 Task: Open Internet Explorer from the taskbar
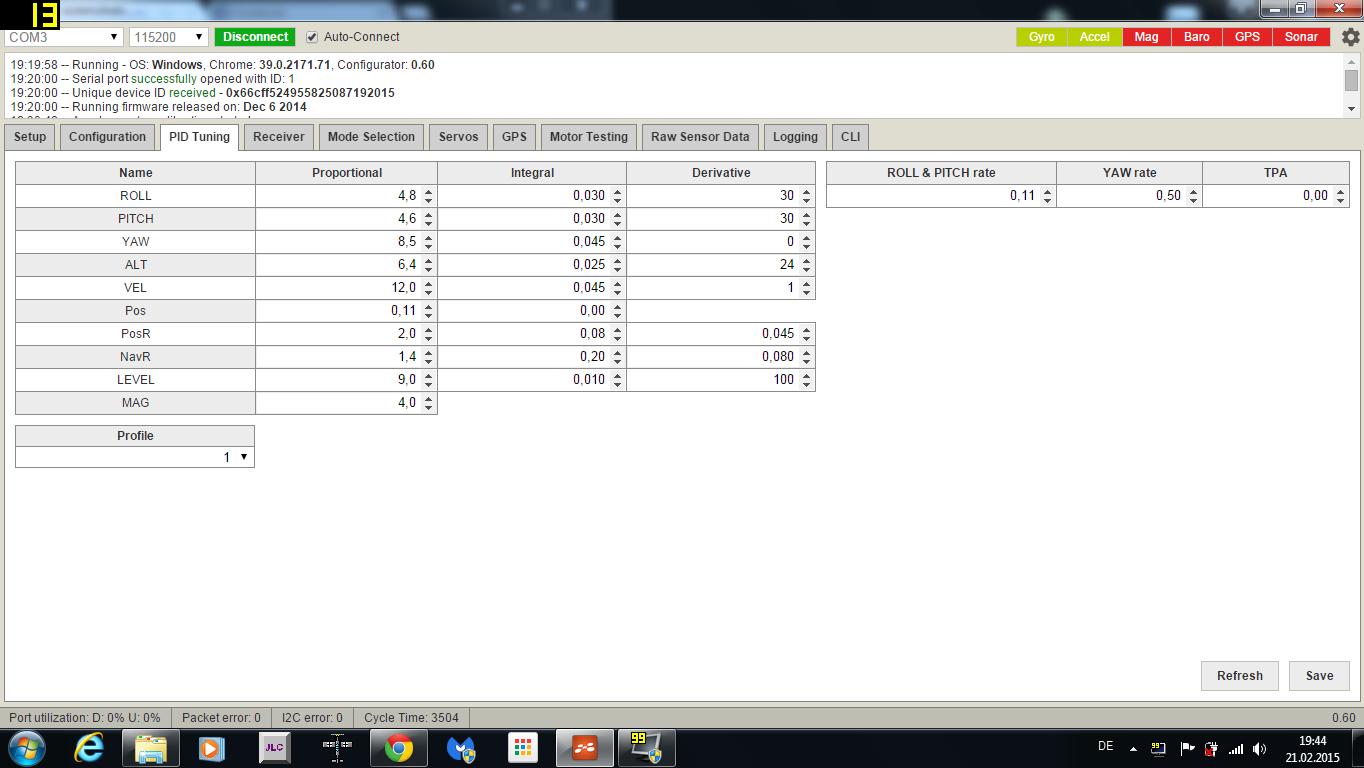pos(89,748)
